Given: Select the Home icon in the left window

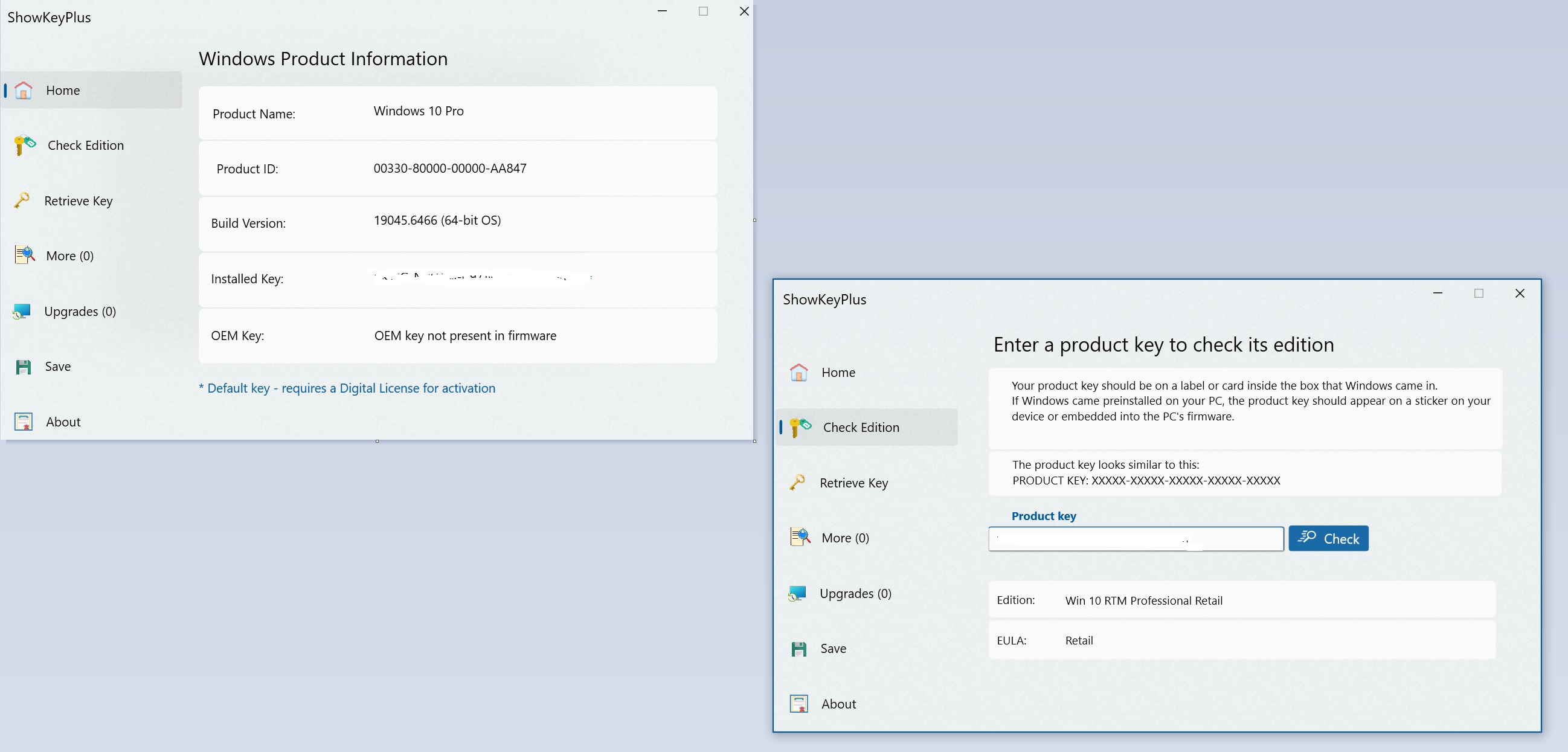Looking at the screenshot, I should click(x=23, y=90).
